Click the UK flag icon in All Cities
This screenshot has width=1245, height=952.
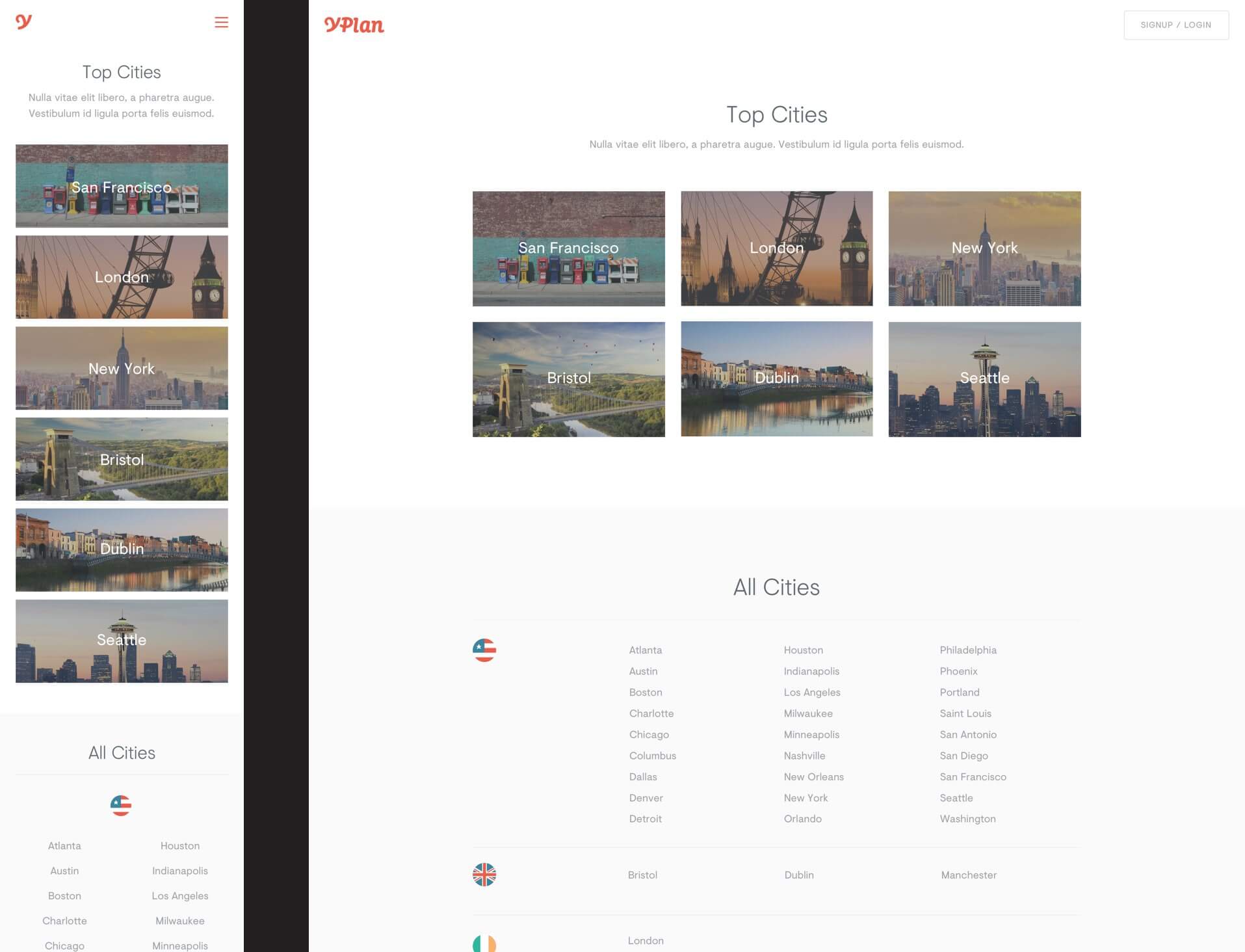pos(484,875)
